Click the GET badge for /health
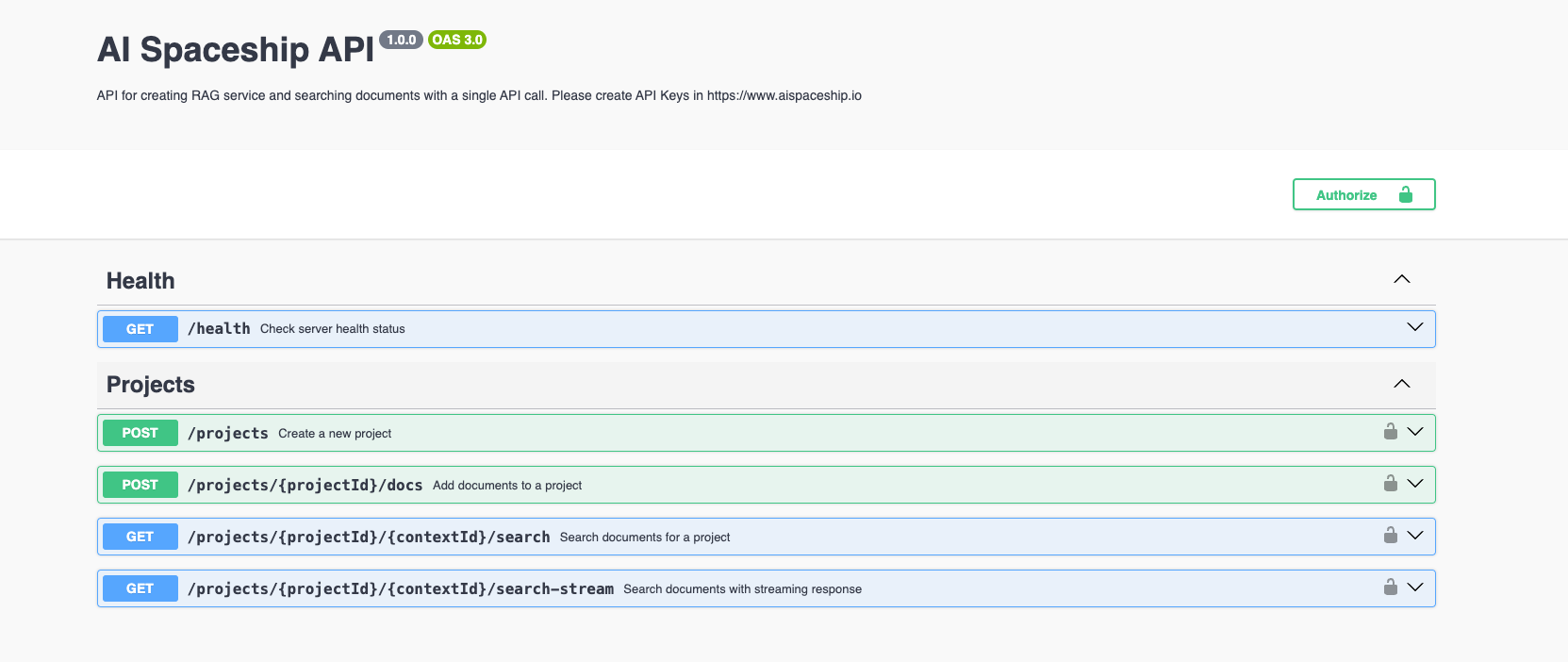The width and height of the screenshot is (1568, 662). 140,329
